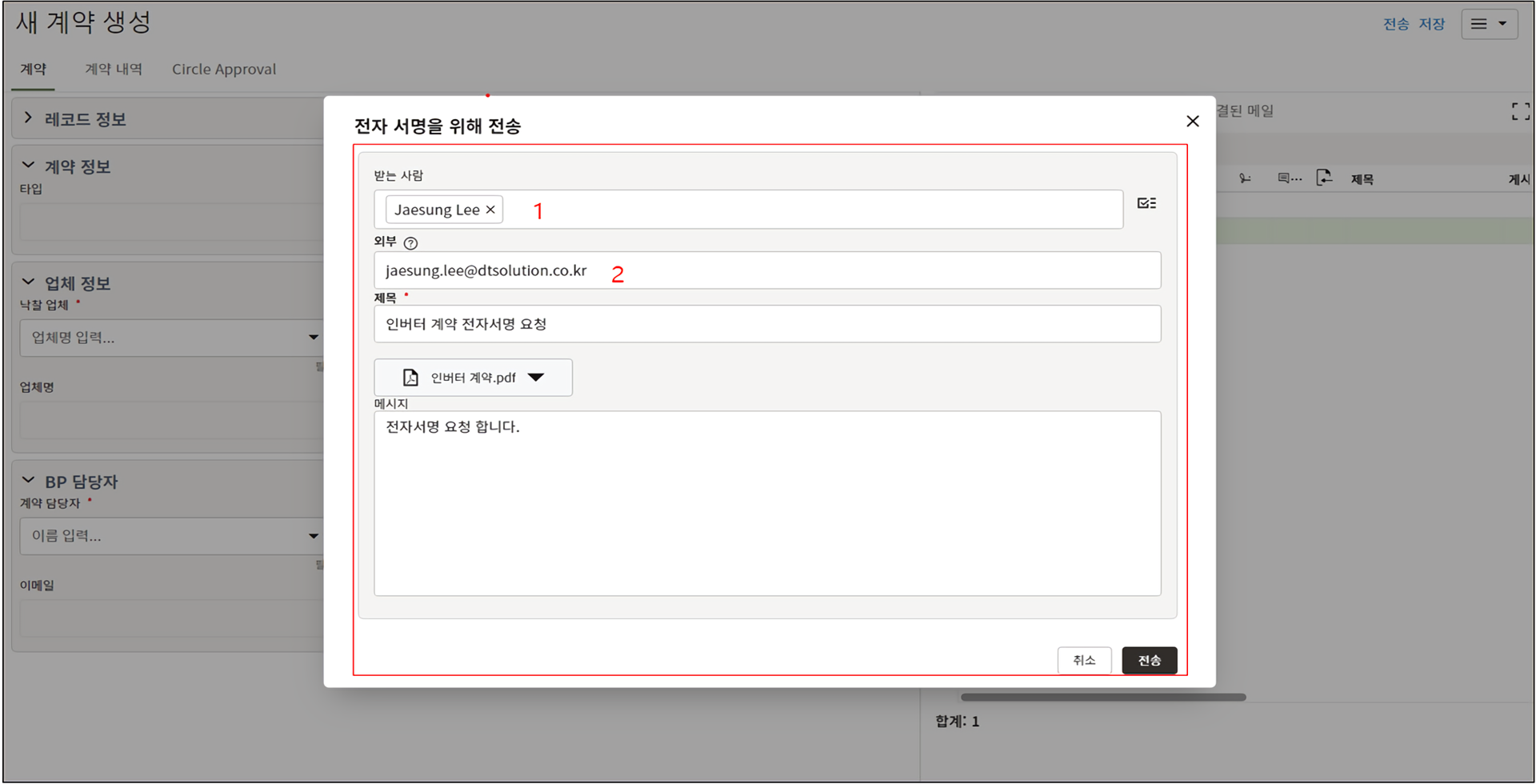The width and height of the screenshot is (1536, 784).
Task: Collapse the 계약 정보 section
Action: (29, 166)
